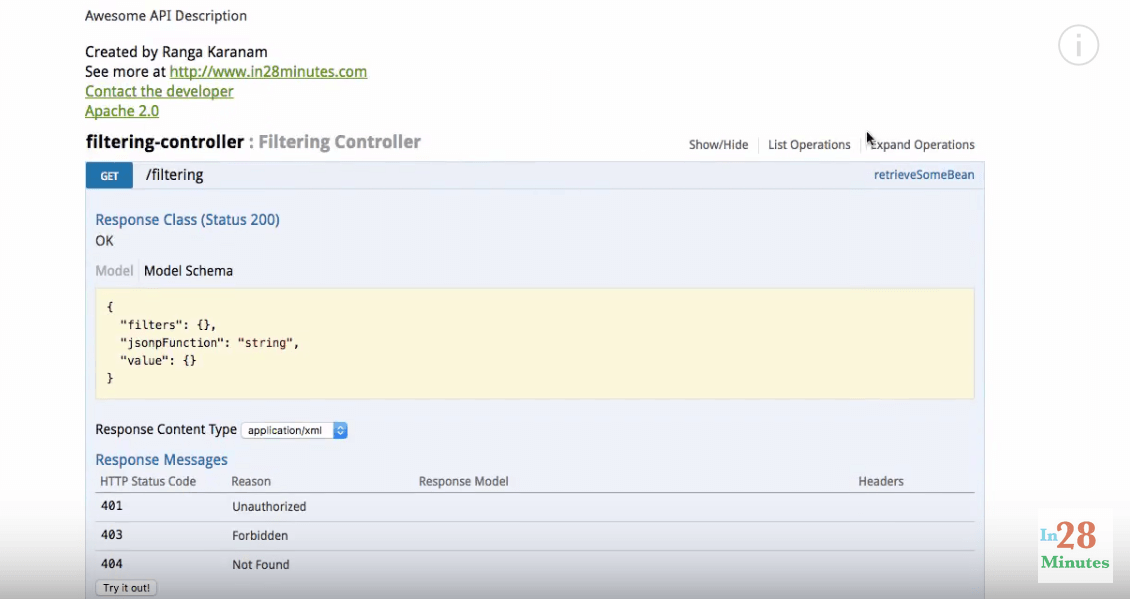
Task: Click the GET method badge
Action: point(110,175)
